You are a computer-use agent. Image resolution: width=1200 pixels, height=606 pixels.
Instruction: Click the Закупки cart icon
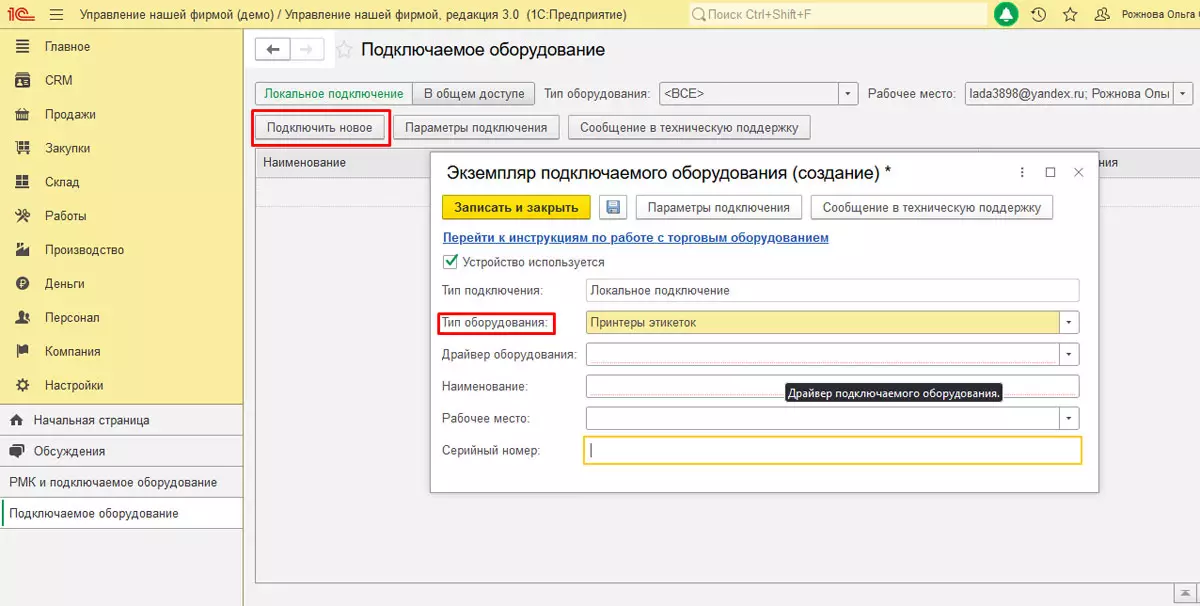(x=23, y=148)
